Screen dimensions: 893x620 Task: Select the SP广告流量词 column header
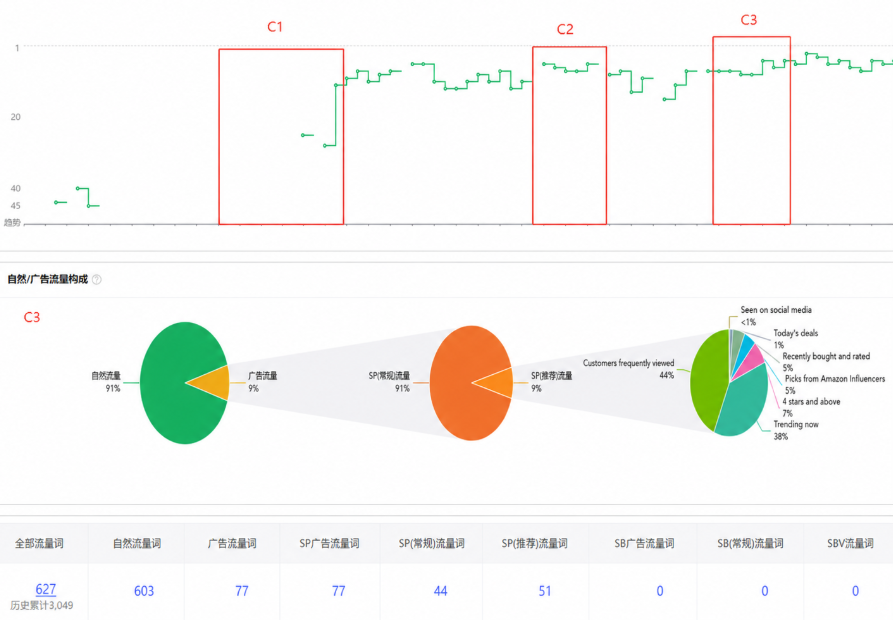click(329, 544)
